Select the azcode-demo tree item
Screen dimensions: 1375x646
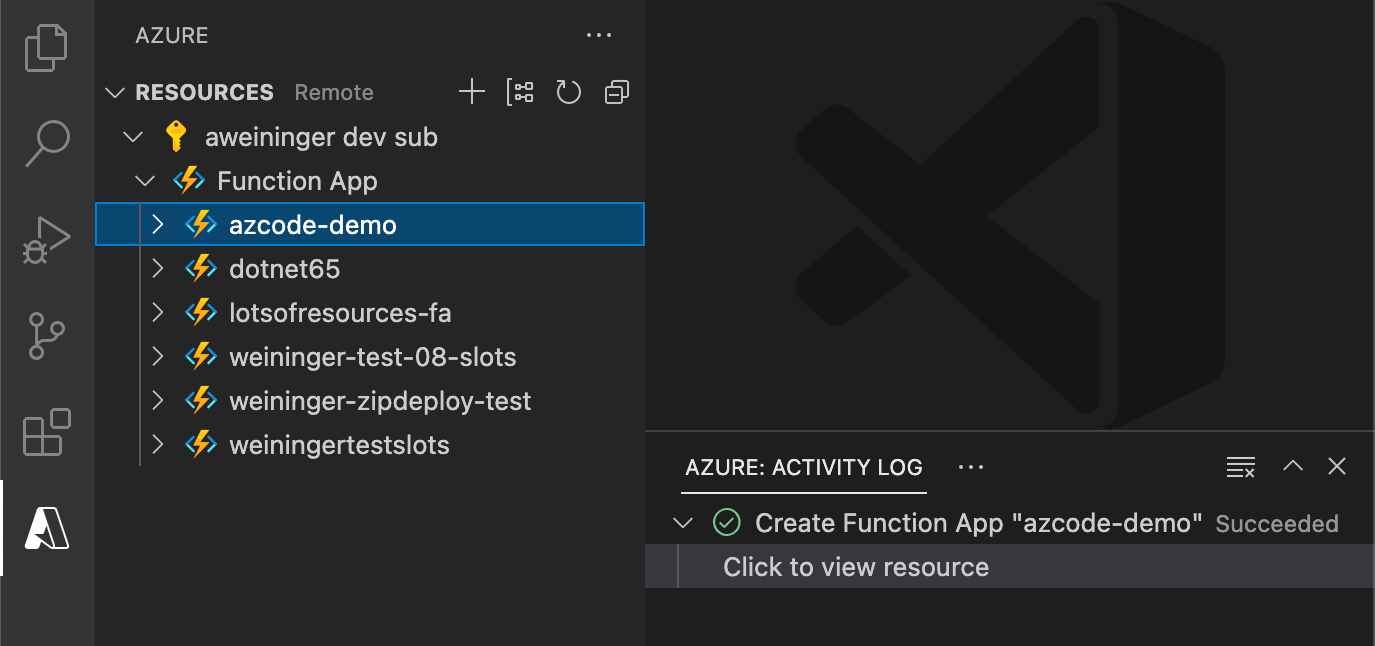[370, 224]
